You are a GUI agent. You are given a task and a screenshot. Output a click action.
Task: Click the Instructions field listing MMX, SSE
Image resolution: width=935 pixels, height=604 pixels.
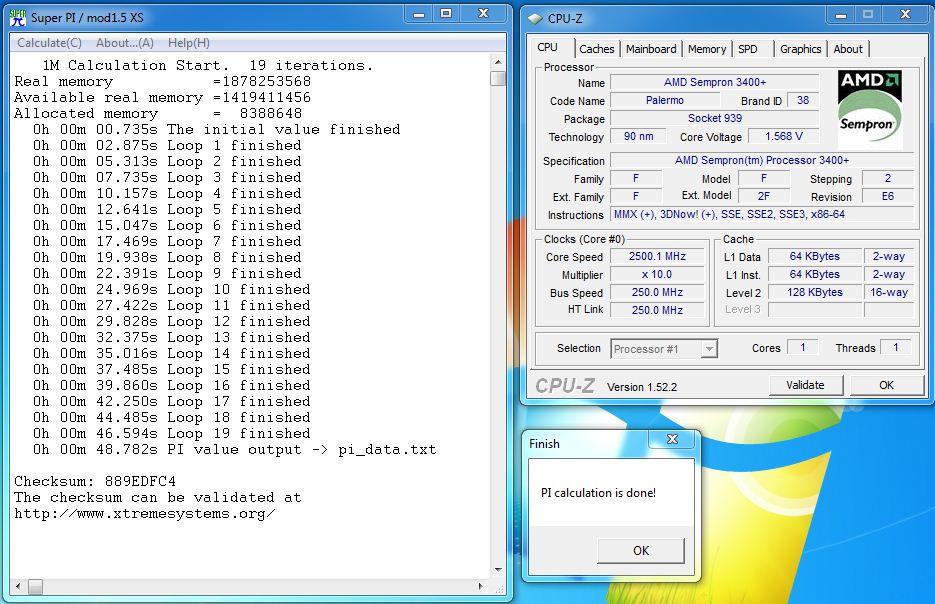coord(762,214)
